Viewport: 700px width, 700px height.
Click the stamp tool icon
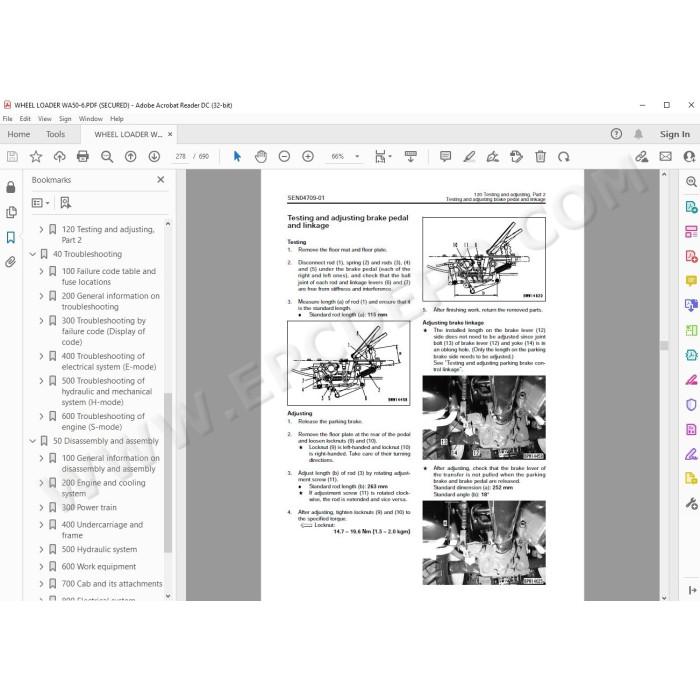tap(516, 157)
